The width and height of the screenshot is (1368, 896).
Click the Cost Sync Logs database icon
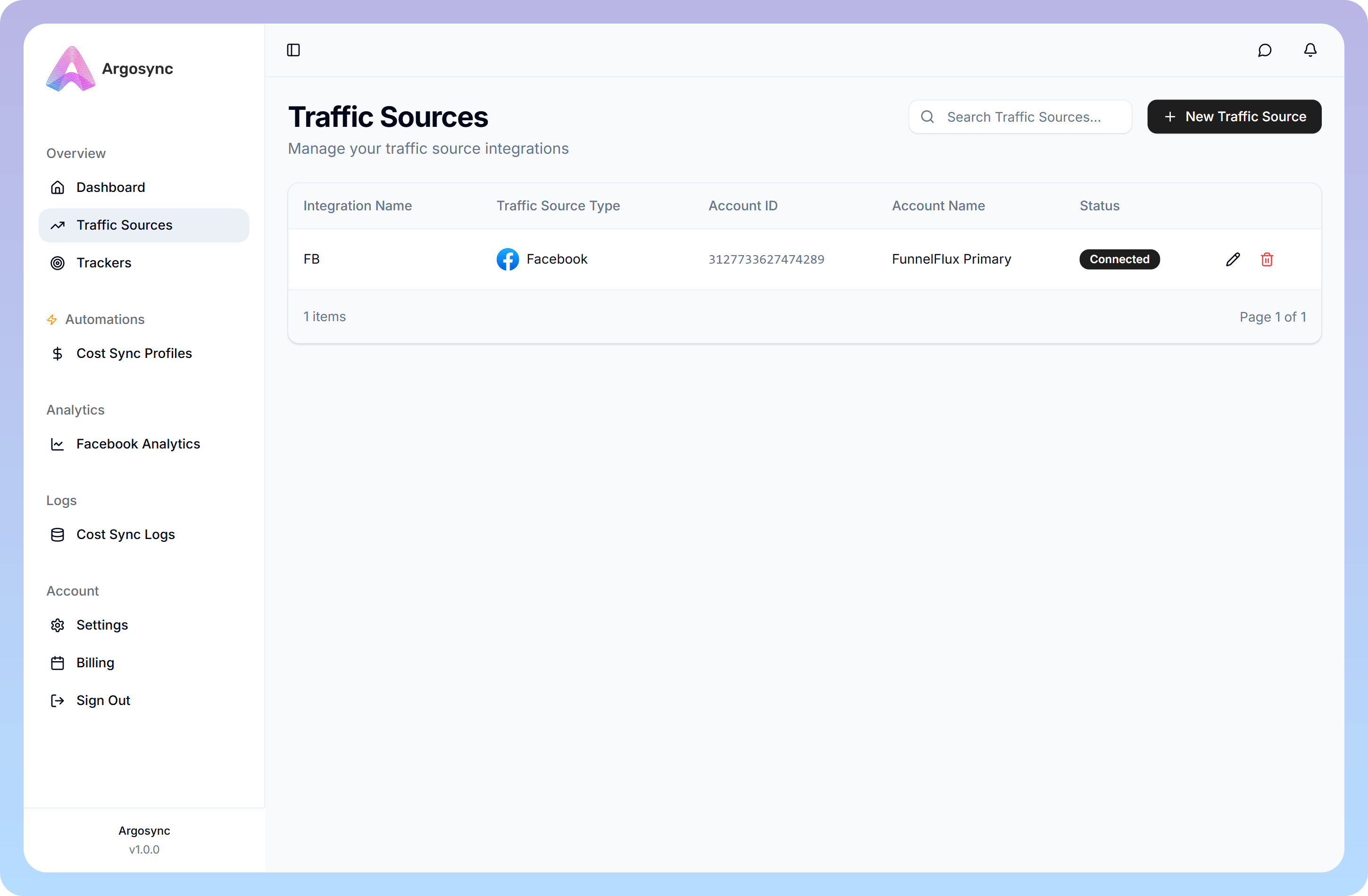pos(58,534)
